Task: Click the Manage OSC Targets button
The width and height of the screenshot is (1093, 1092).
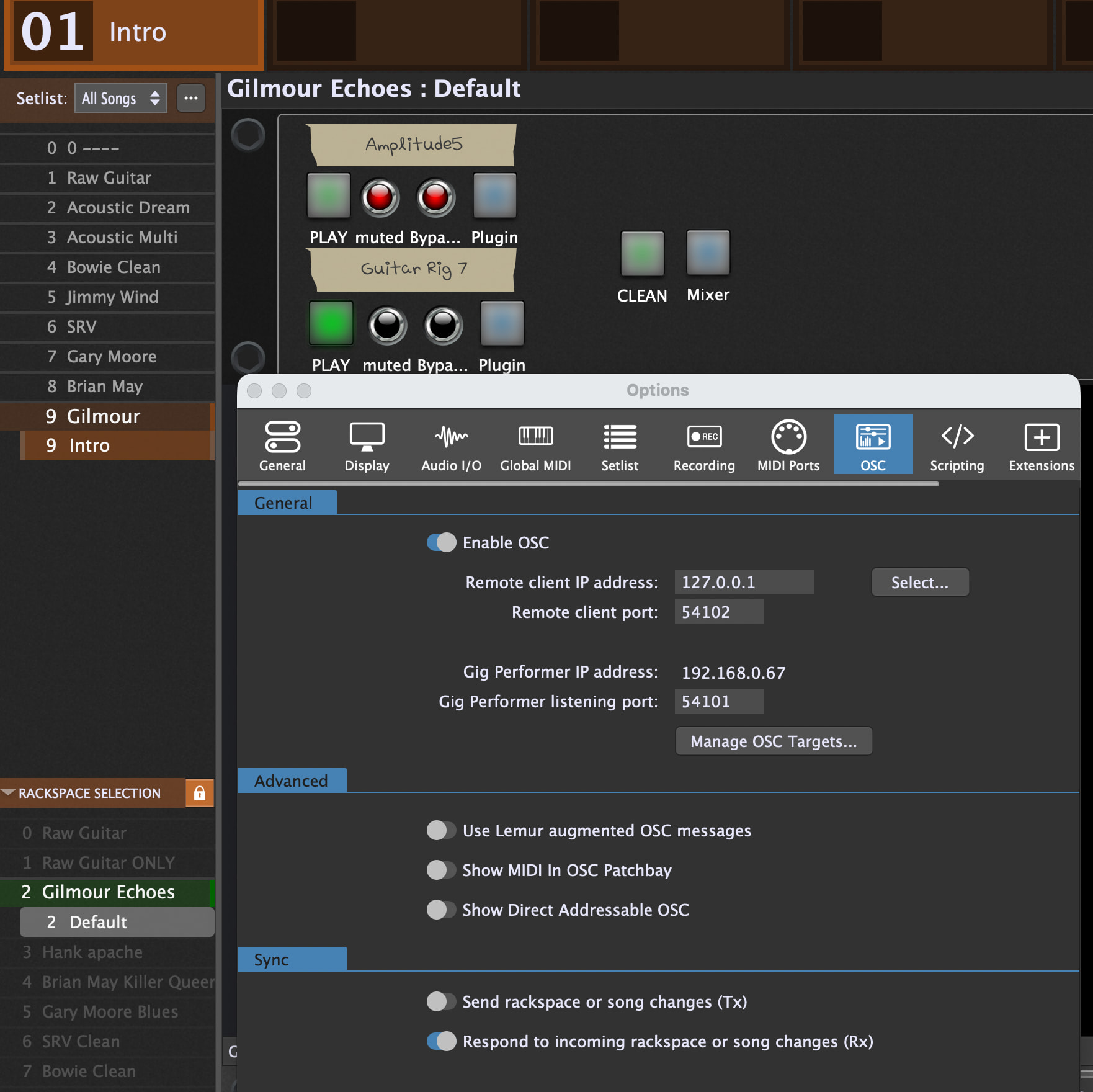Action: [774, 741]
